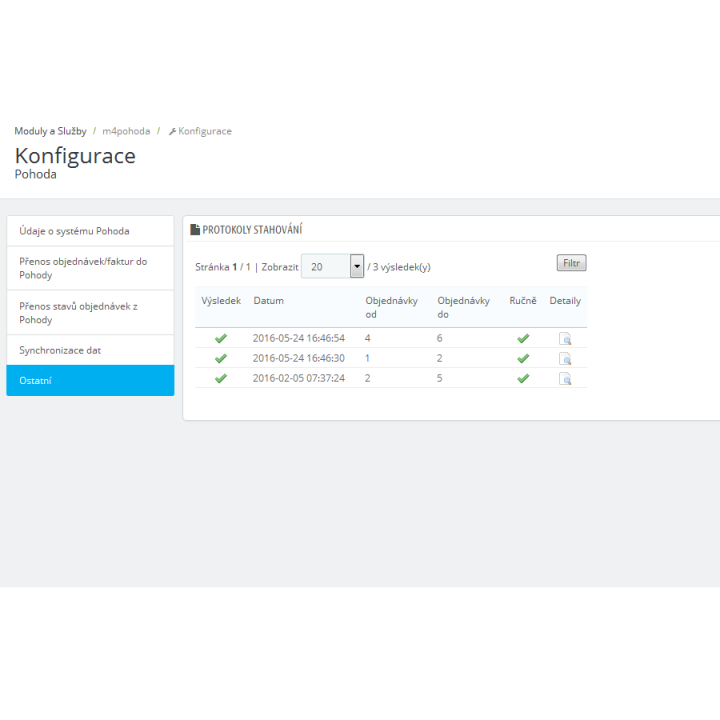Open the combo box showing 20
Image resolution: width=720 pixels, height=720 pixels.
tap(332, 266)
